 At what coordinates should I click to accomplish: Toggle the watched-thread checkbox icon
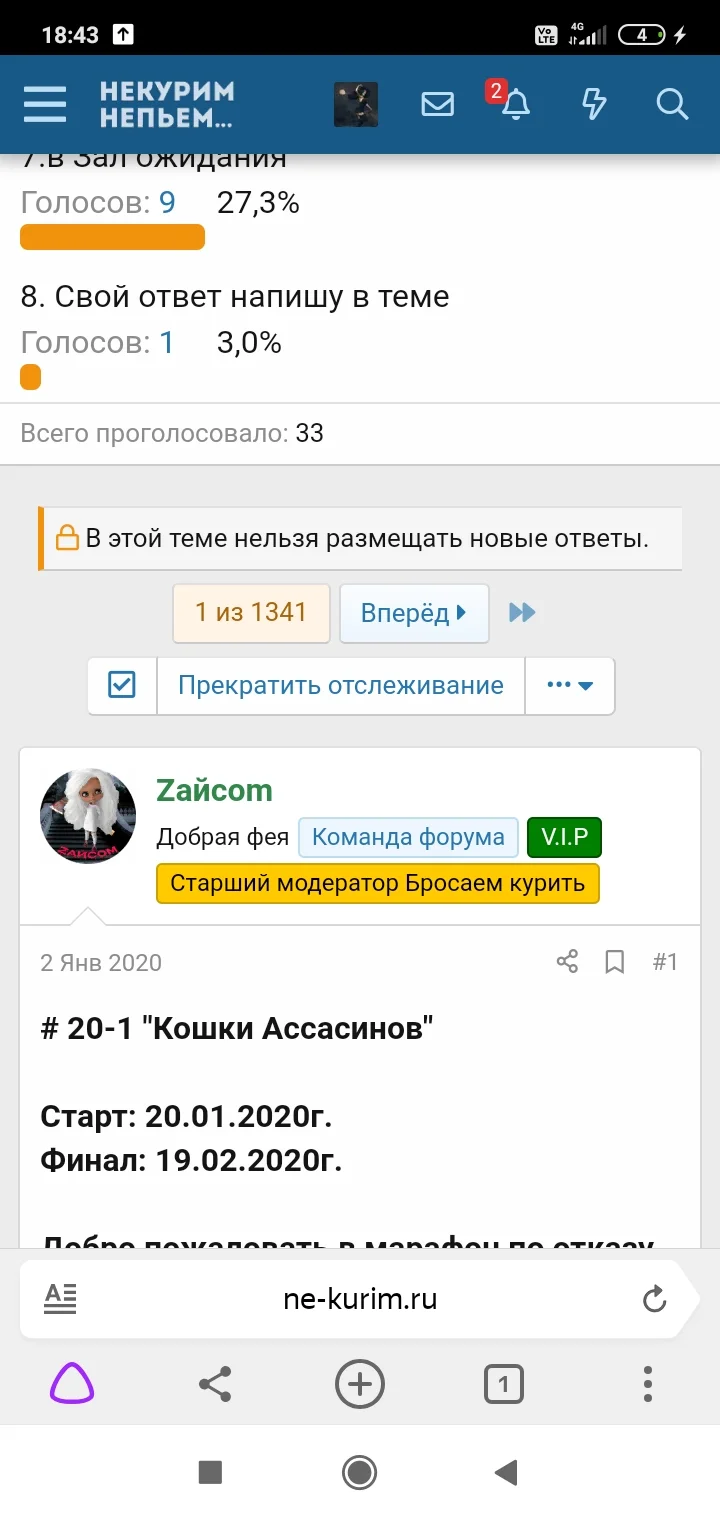pyautogui.click(x=121, y=685)
